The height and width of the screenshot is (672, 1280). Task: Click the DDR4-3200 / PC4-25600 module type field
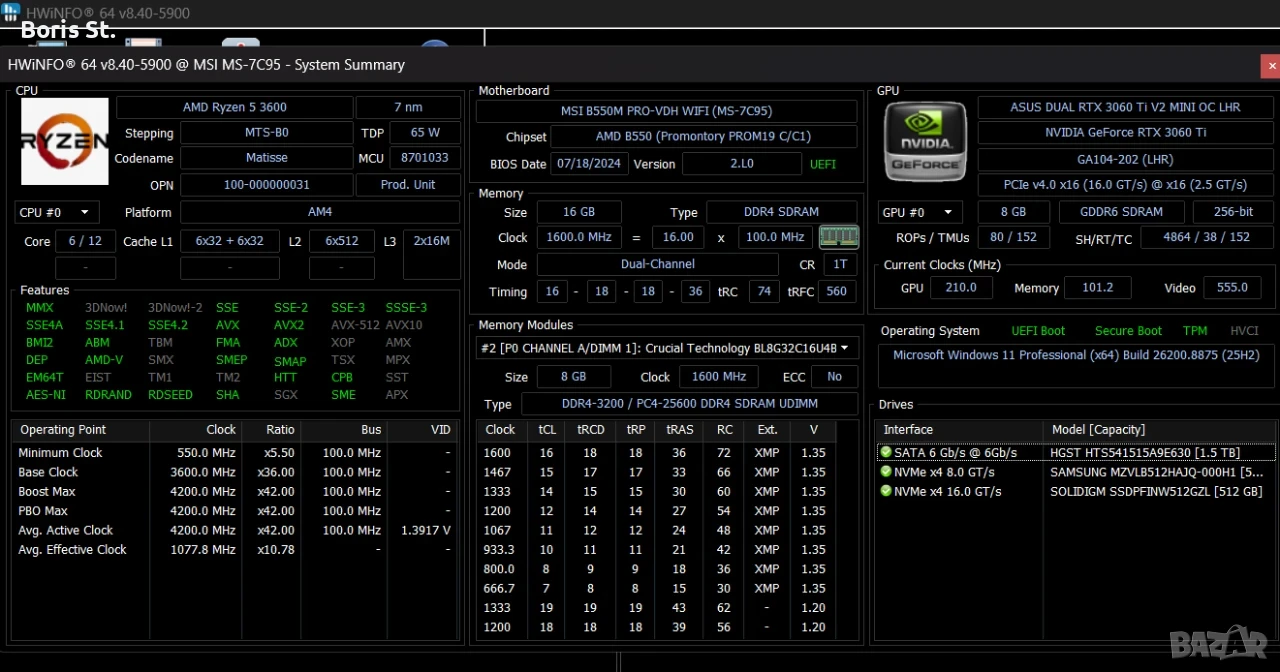pyautogui.click(x=689, y=403)
